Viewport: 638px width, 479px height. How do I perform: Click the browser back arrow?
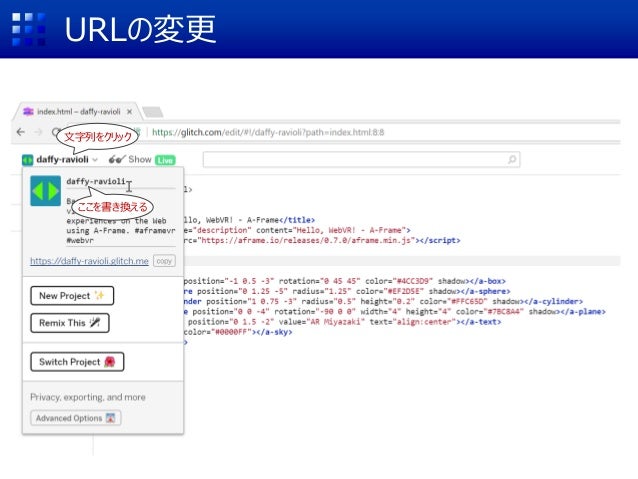pos(21,132)
